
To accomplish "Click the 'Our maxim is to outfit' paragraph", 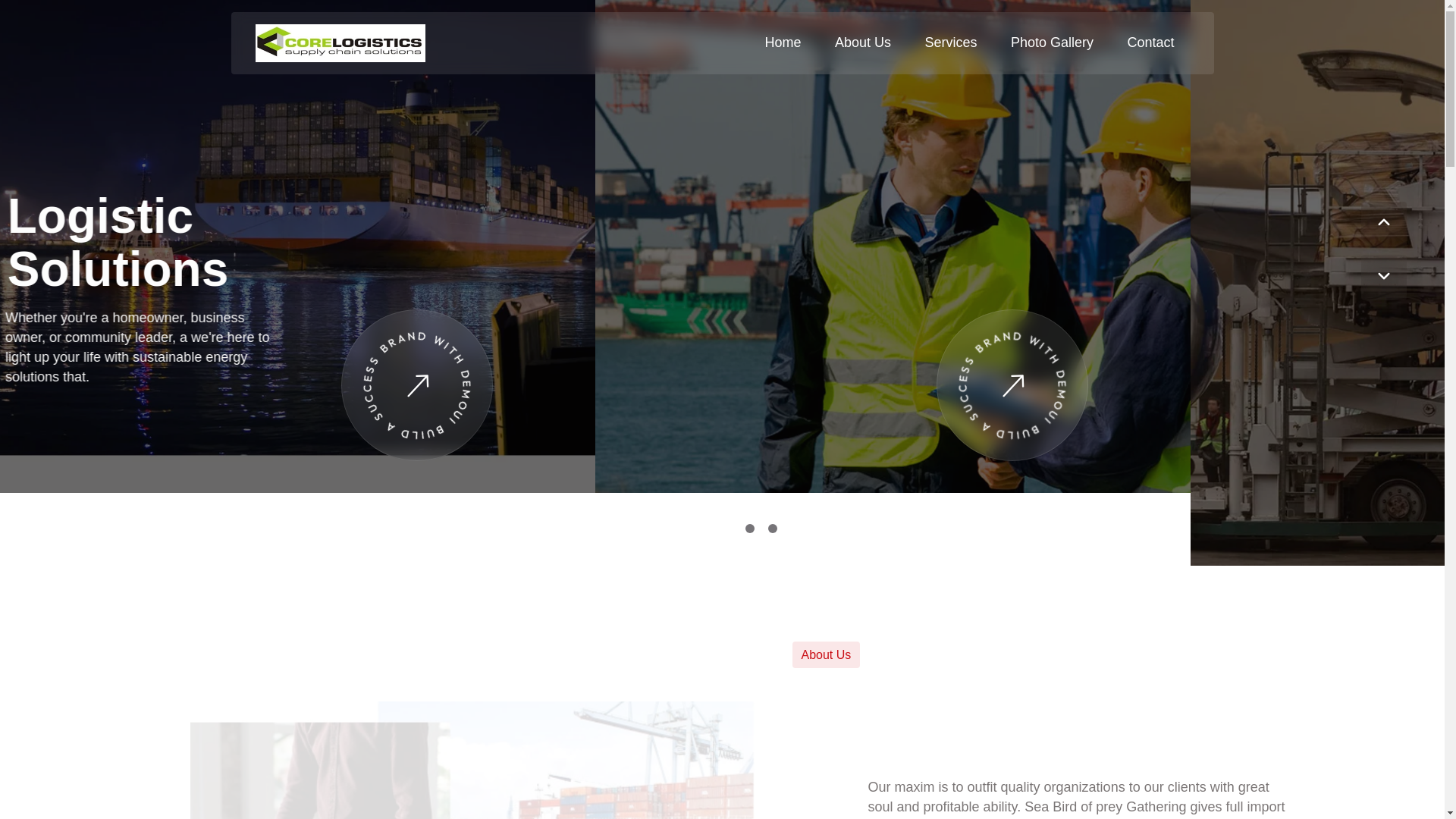I will click(1076, 798).
